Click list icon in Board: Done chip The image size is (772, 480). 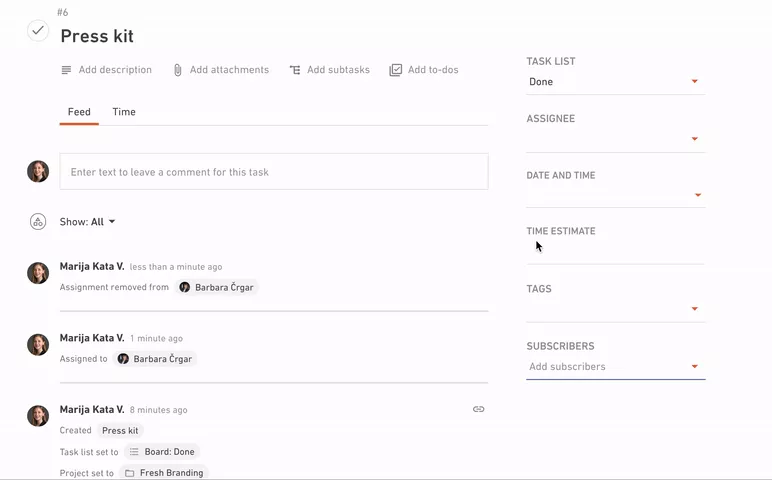(134, 451)
